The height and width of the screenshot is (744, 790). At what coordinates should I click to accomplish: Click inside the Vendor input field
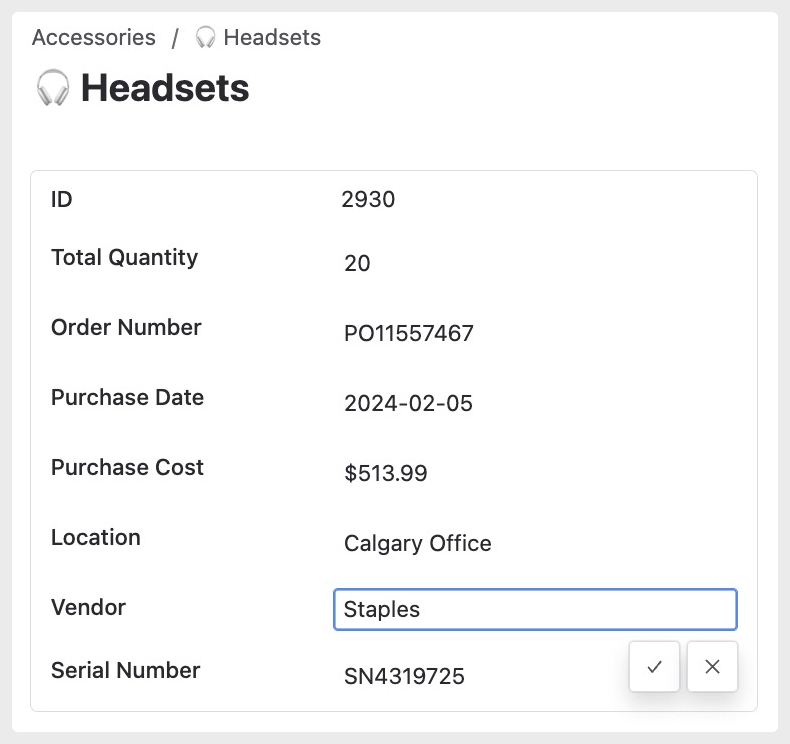tap(535, 609)
